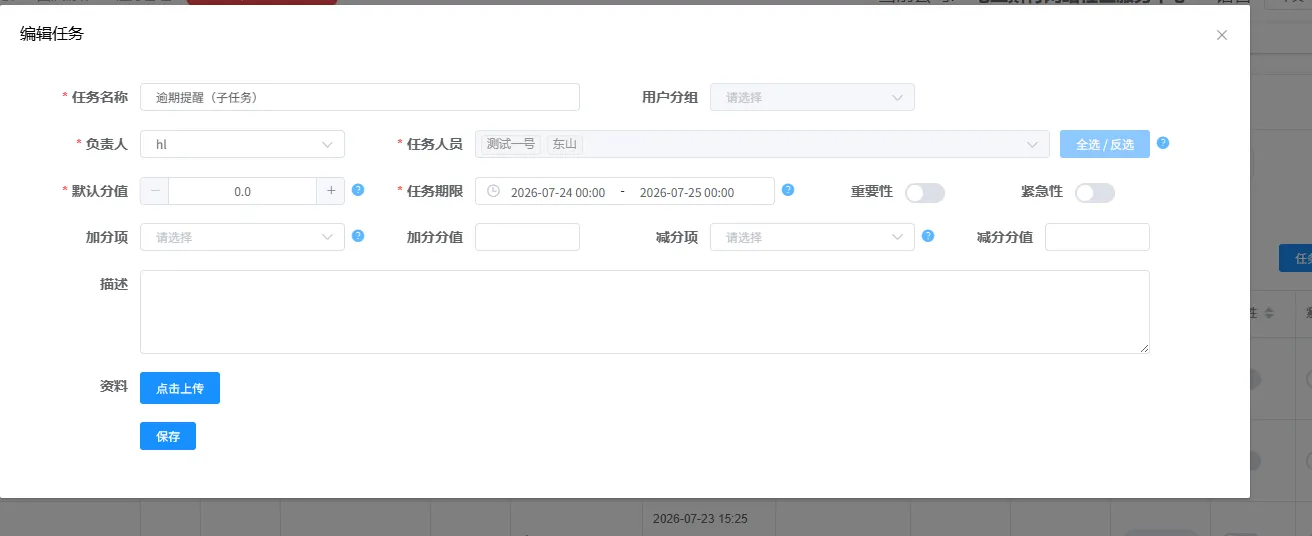Toggle the 紧急性 switch

(1095, 193)
